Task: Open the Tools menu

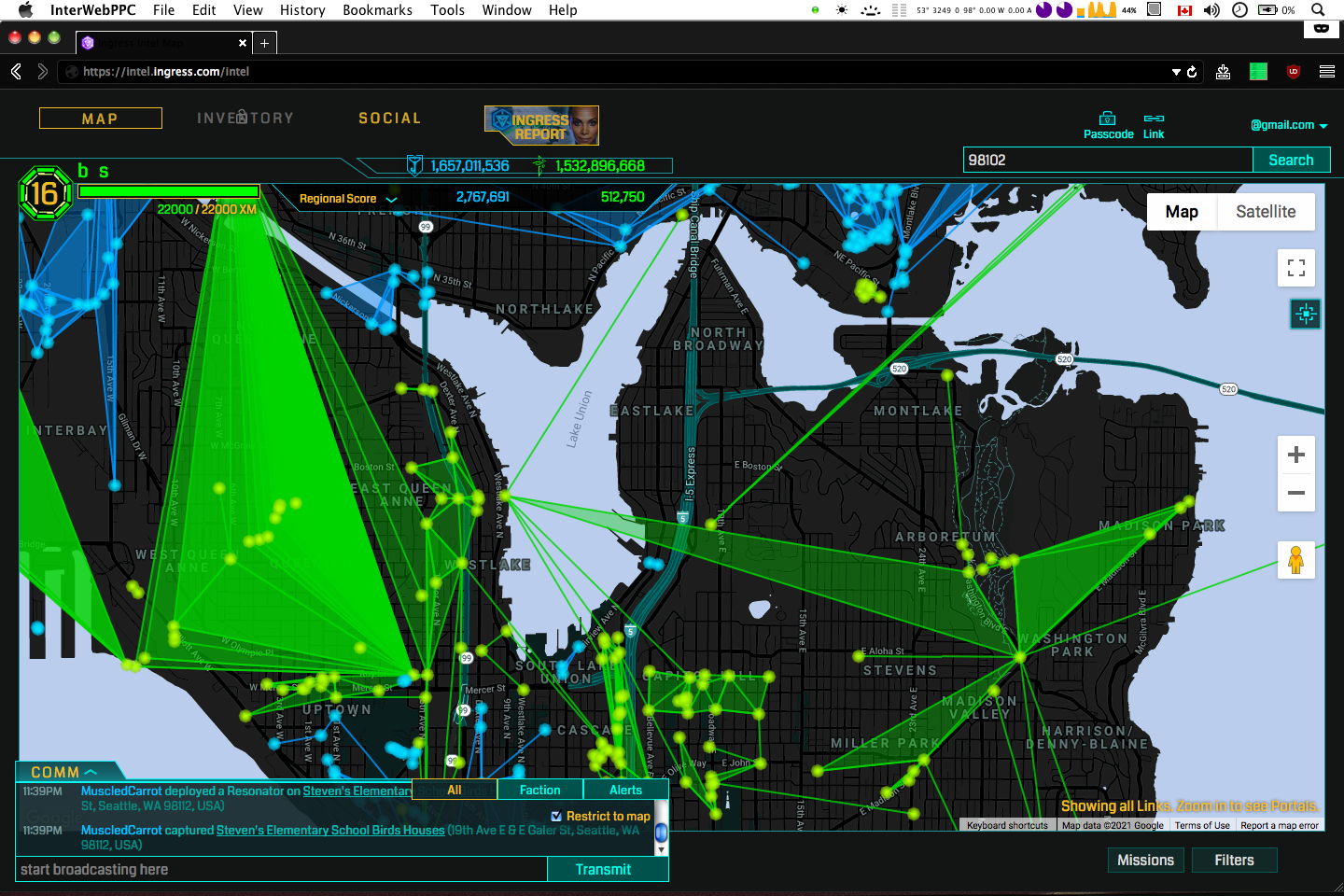Action: tap(447, 9)
